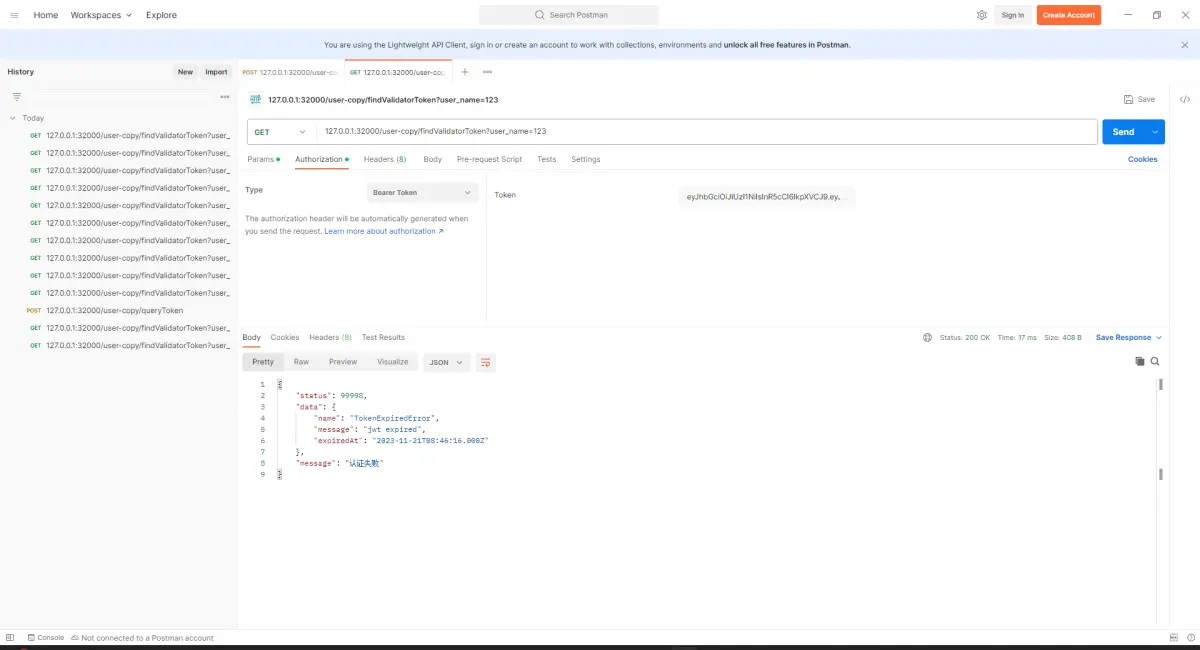Open the Cookies link below Send
Image resolution: width=1200 pixels, height=650 pixels.
pos(1143,159)
